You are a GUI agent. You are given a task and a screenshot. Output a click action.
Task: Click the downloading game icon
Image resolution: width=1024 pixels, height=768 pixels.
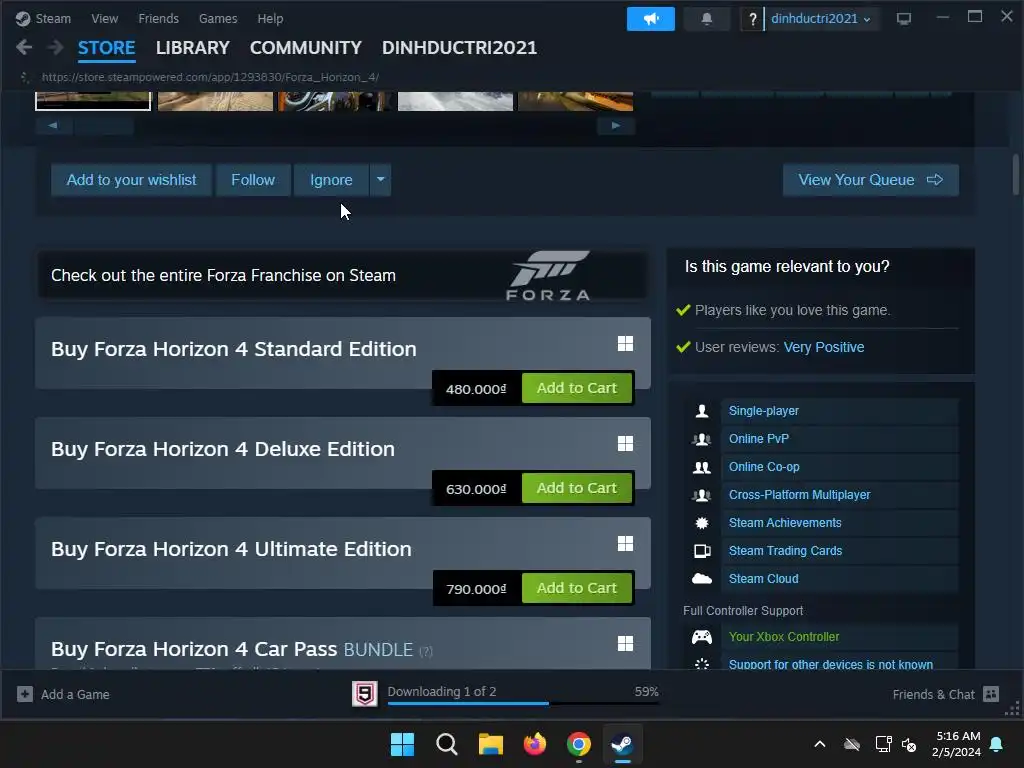tap(364, 694)
